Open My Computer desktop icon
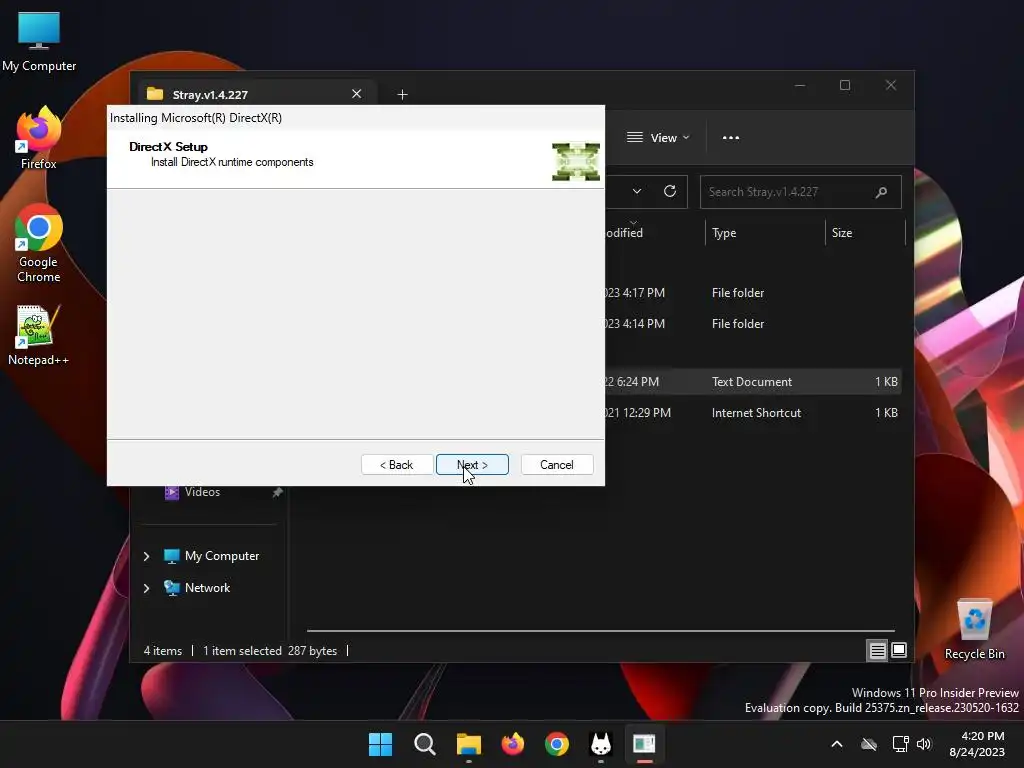 click(39, 41)
